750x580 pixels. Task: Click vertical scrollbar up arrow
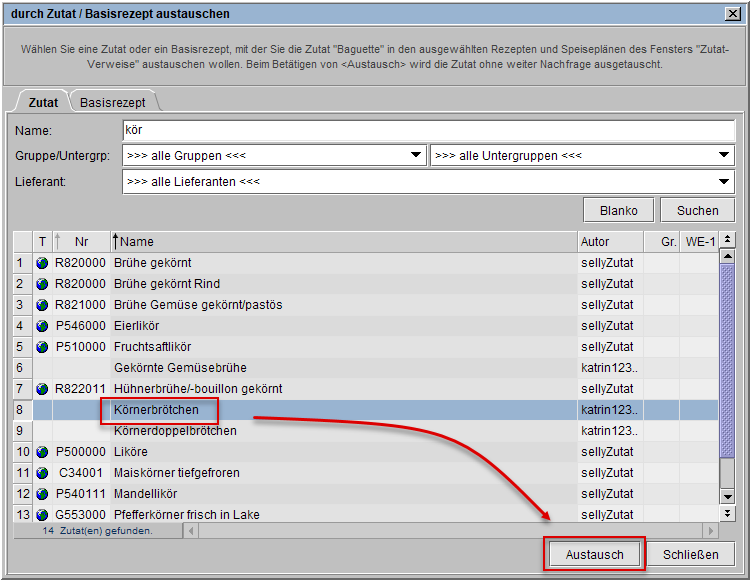click(727, 256)
